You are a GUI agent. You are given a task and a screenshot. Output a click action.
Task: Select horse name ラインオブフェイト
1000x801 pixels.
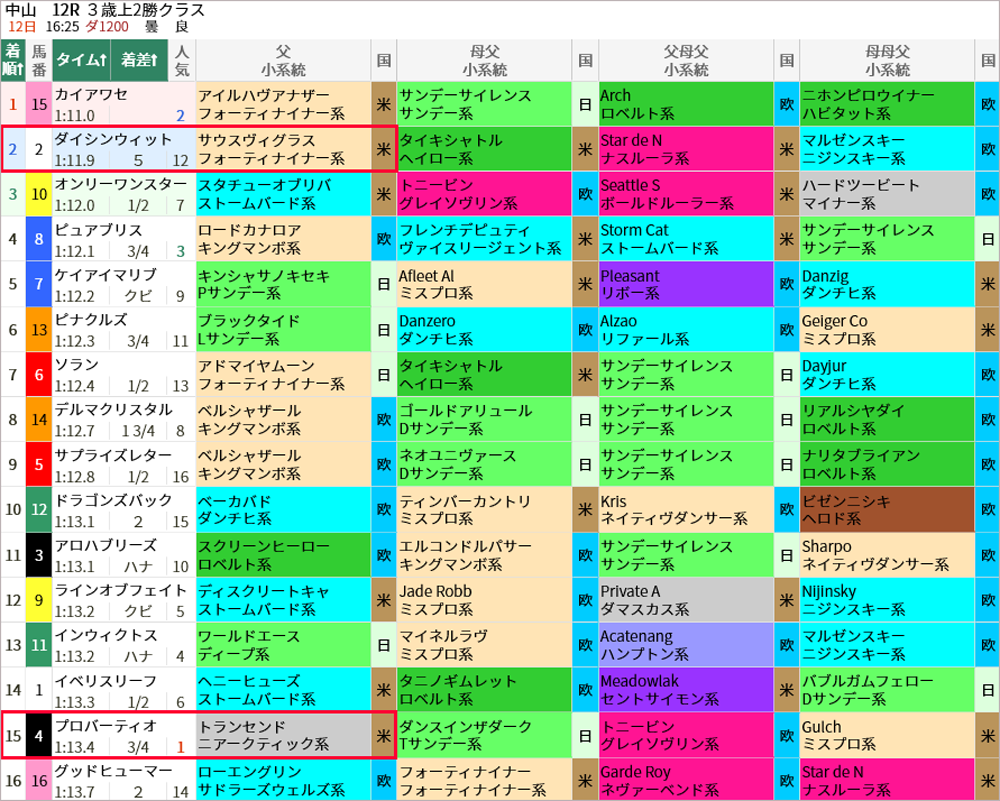[x=121, y=591]
